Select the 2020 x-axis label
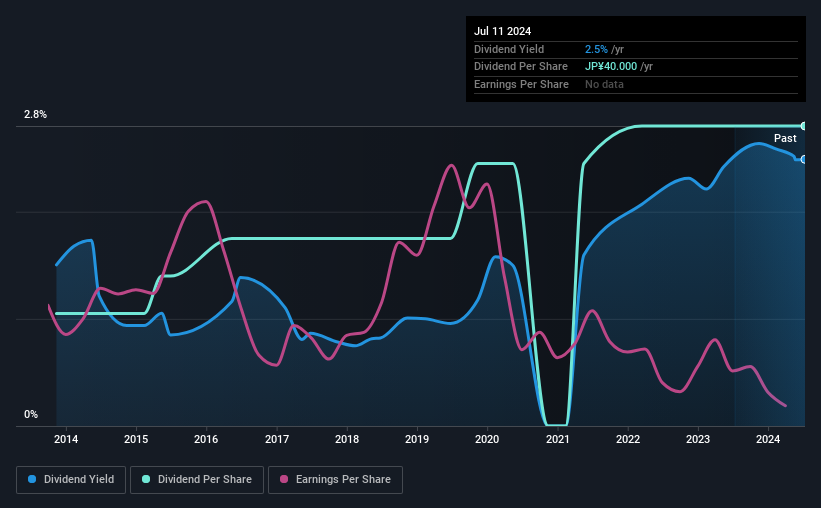Viewport: 821px width, 508px height. 487,439
